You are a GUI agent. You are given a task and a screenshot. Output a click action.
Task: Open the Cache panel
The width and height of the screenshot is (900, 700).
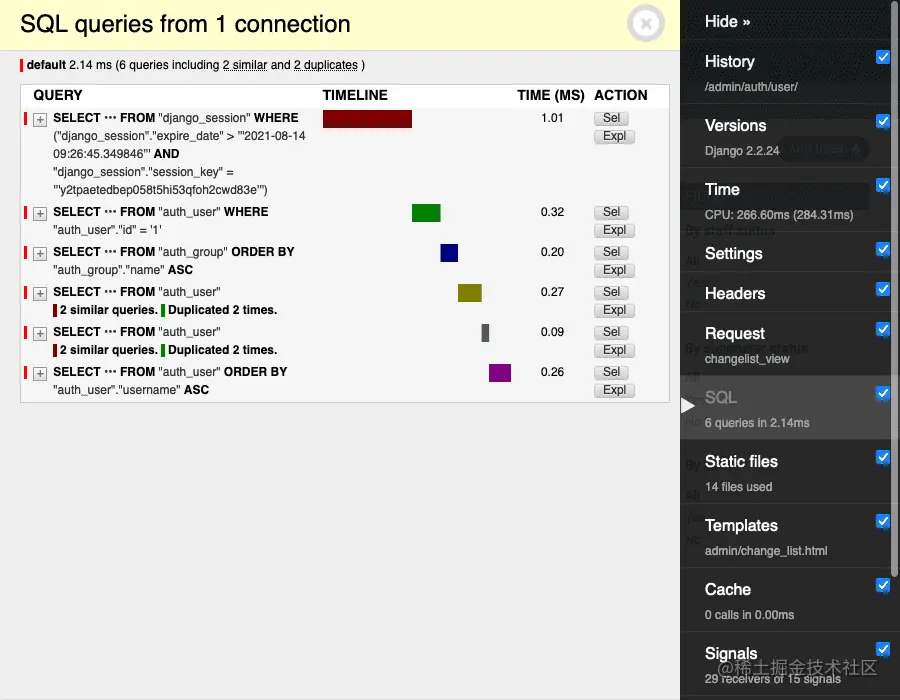point(728,589)
